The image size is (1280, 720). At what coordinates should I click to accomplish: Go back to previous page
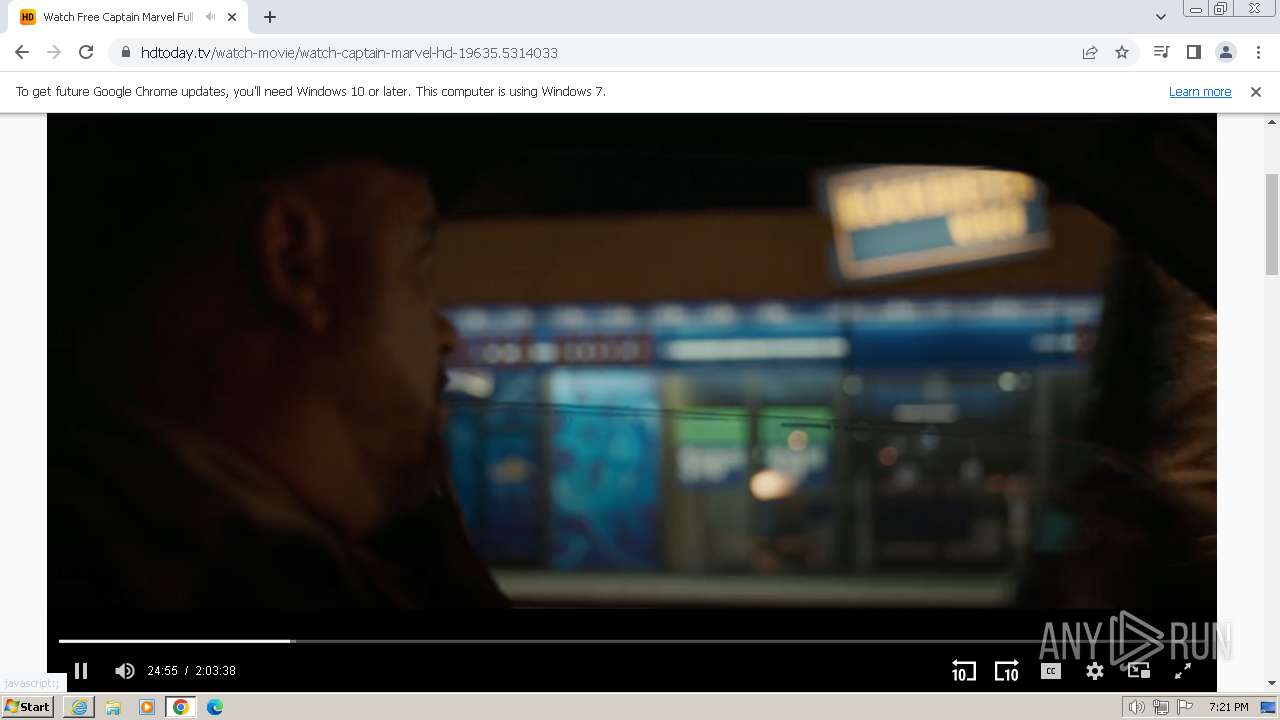22,53
